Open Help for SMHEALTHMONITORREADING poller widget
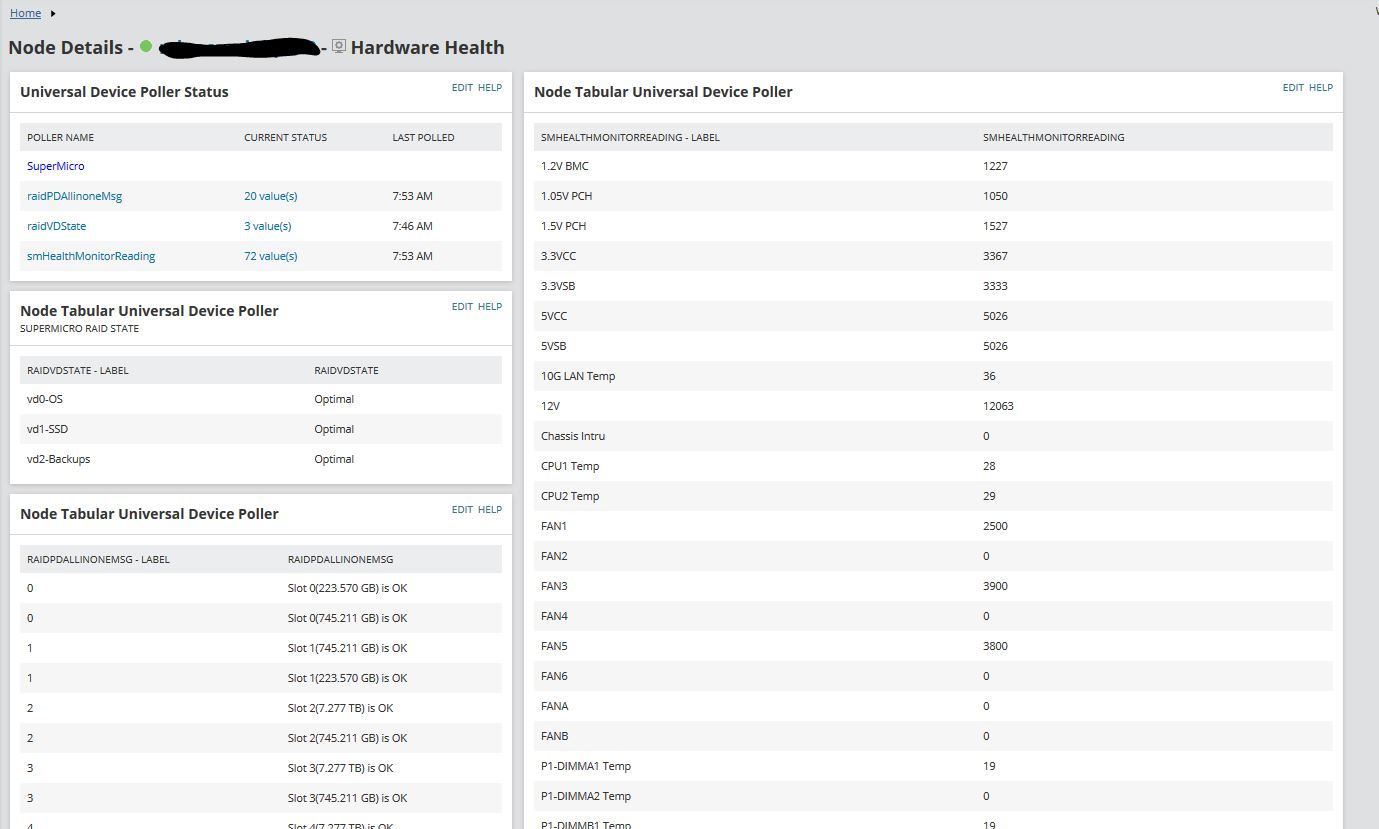This screenshot has width=1379, height=829. click(x=1321, y=88)
